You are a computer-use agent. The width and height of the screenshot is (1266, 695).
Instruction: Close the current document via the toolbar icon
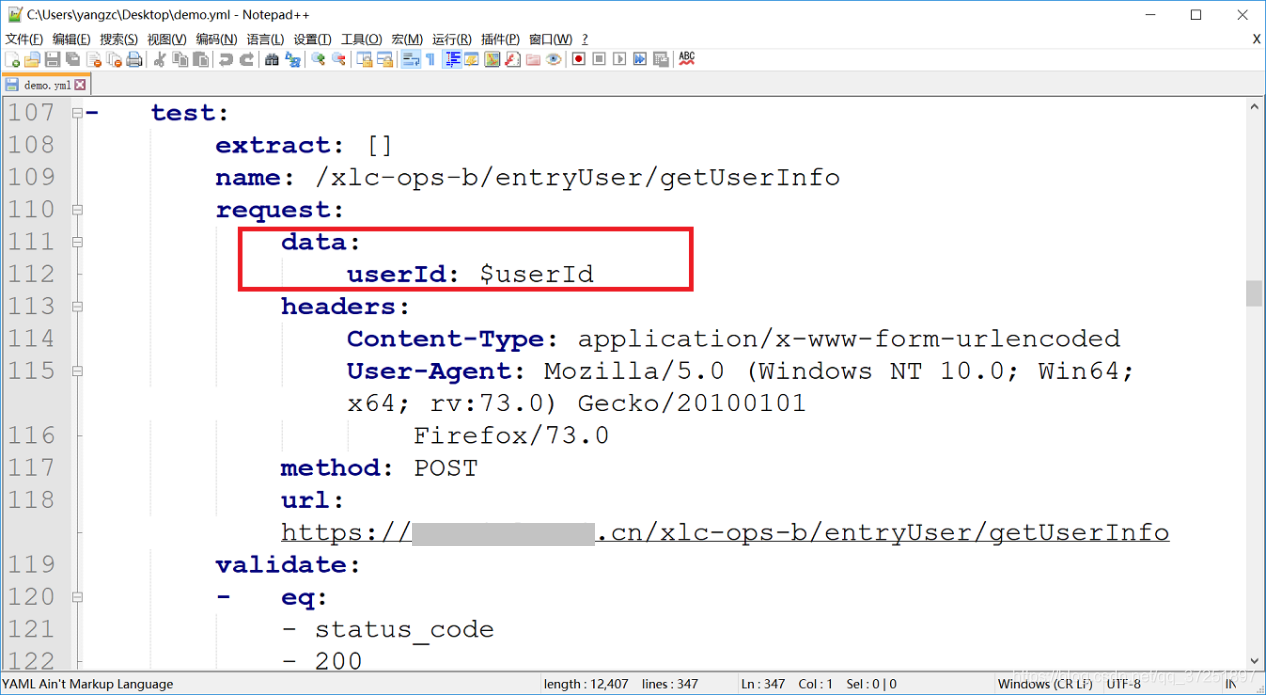[x=94, y=60]
